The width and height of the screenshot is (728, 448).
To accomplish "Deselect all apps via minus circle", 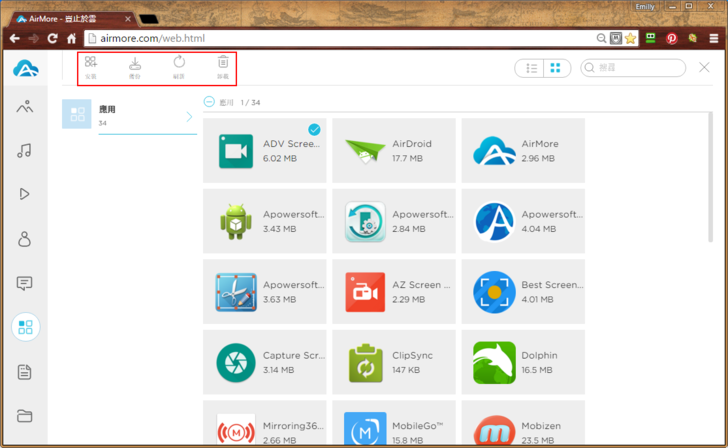I will pos(209,102).
